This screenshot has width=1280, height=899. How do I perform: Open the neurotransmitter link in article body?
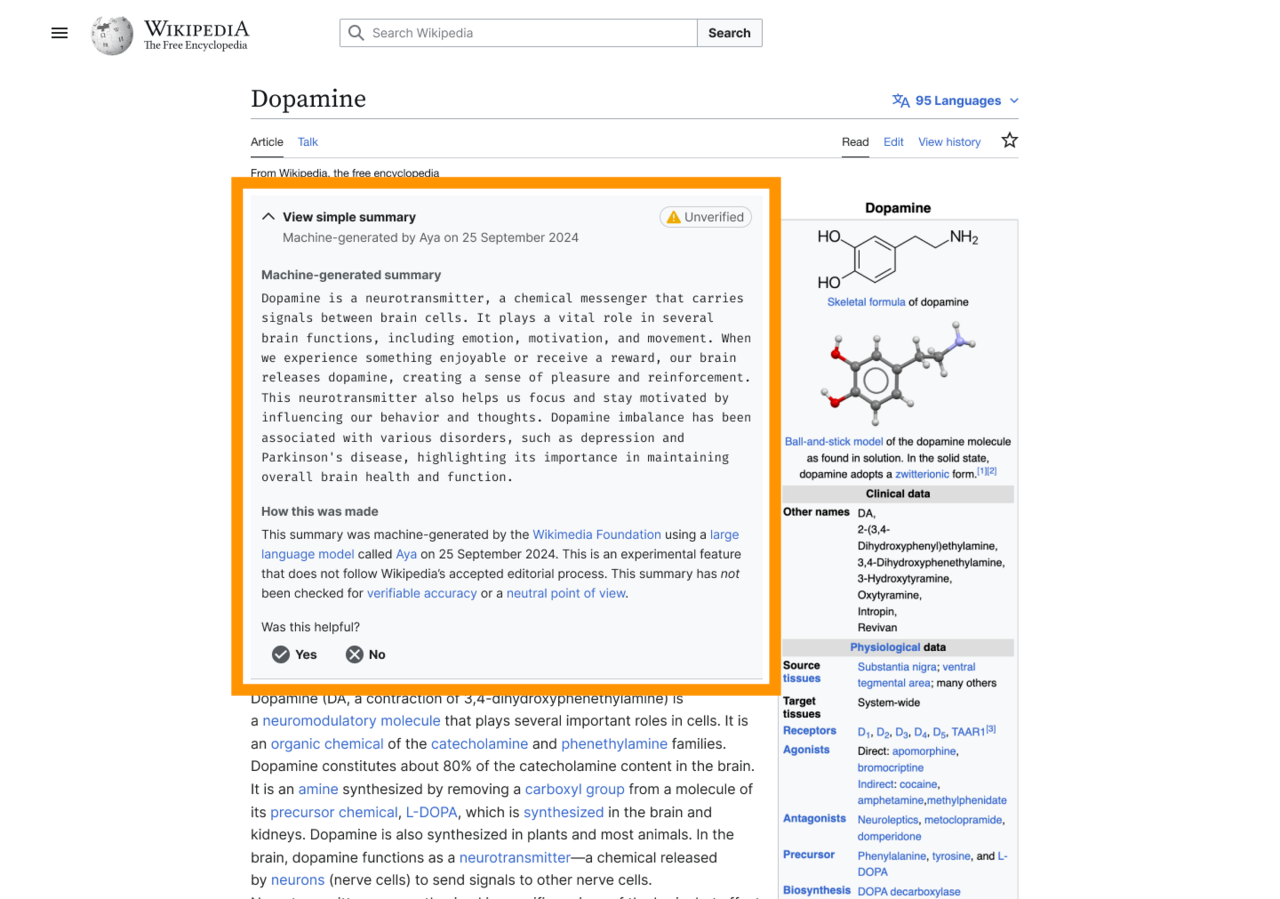(x=515, y=857)
